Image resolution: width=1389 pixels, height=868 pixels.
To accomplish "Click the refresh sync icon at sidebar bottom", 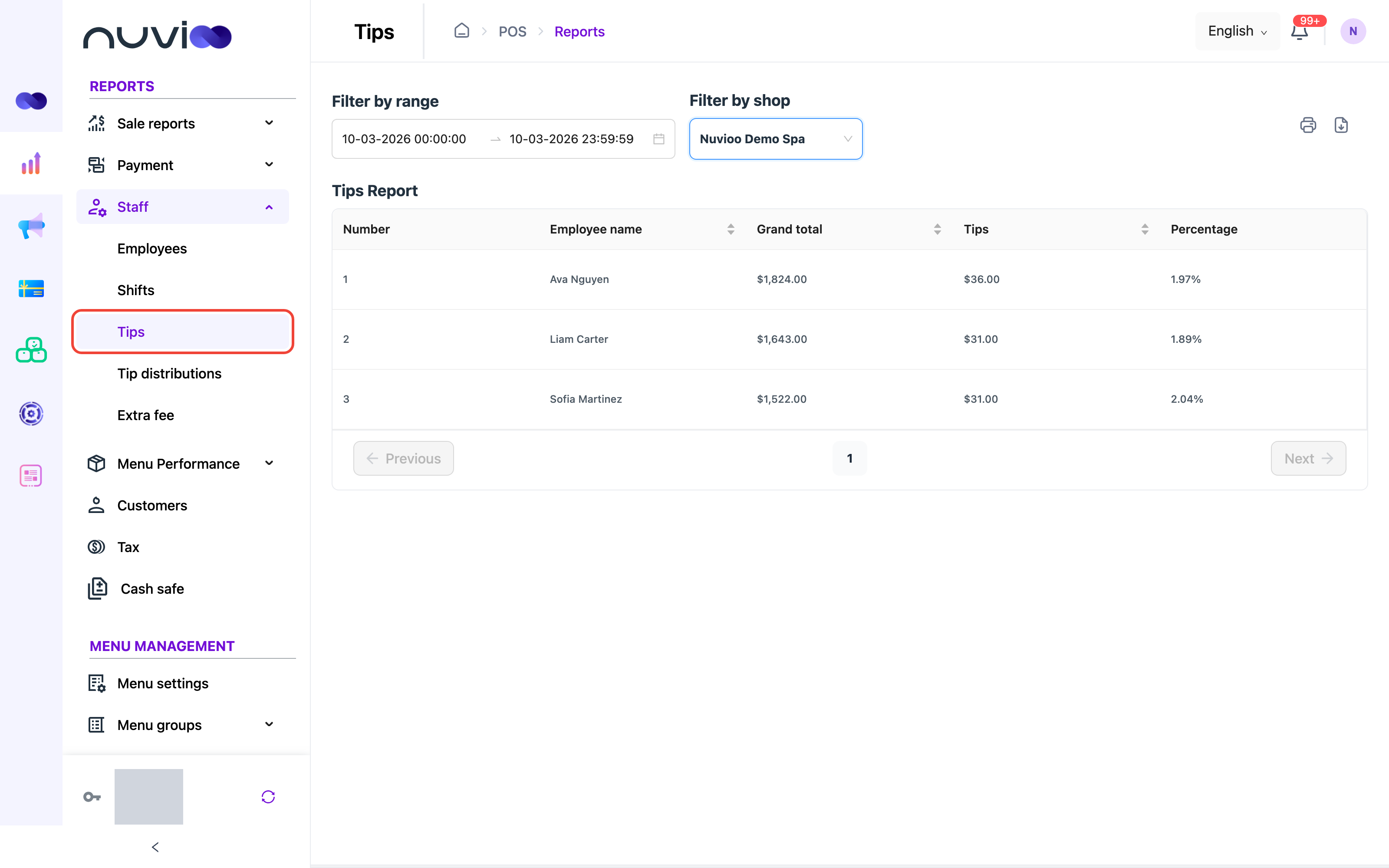I will click(268, 797).
